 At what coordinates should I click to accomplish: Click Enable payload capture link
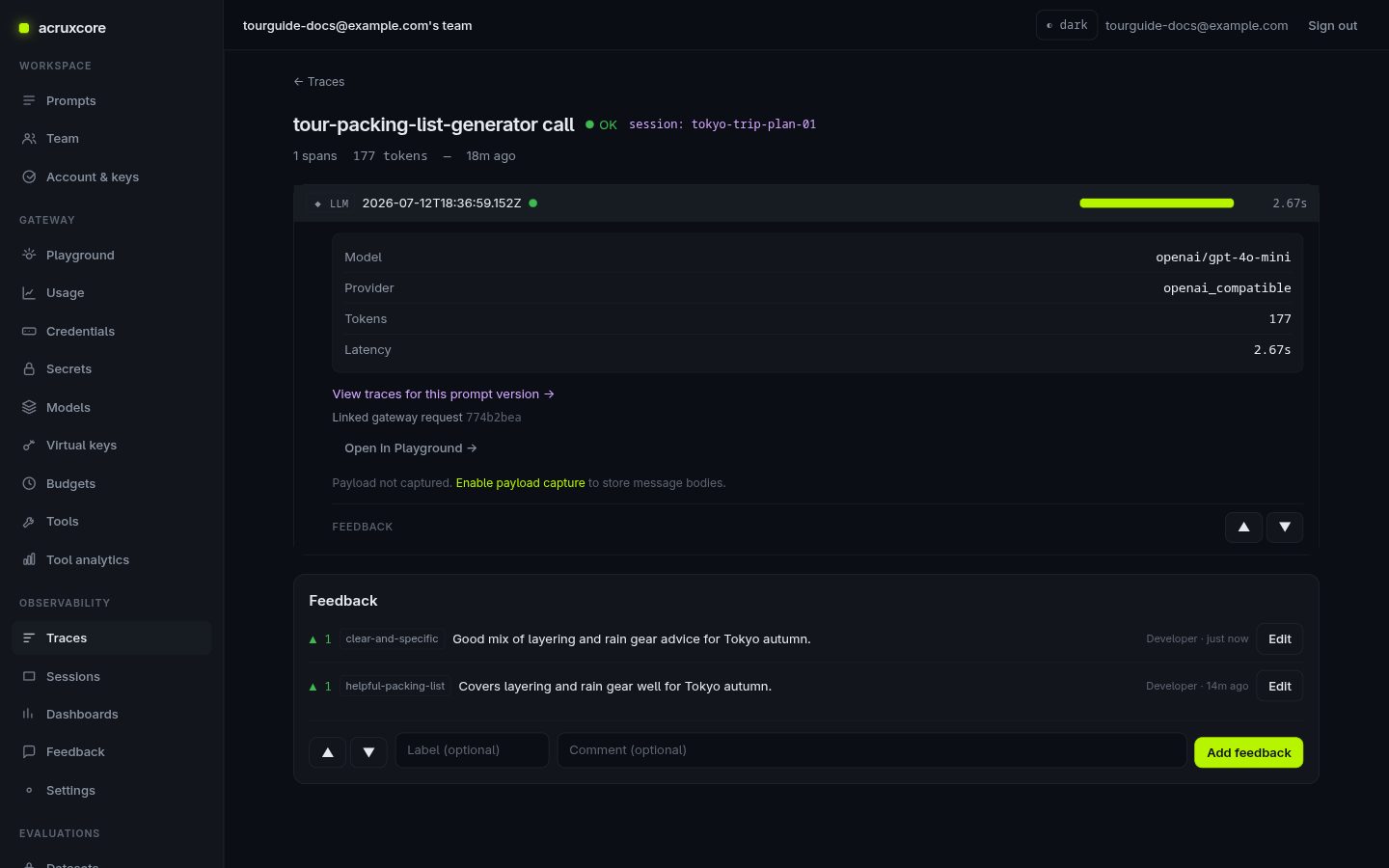click(520, 483)
